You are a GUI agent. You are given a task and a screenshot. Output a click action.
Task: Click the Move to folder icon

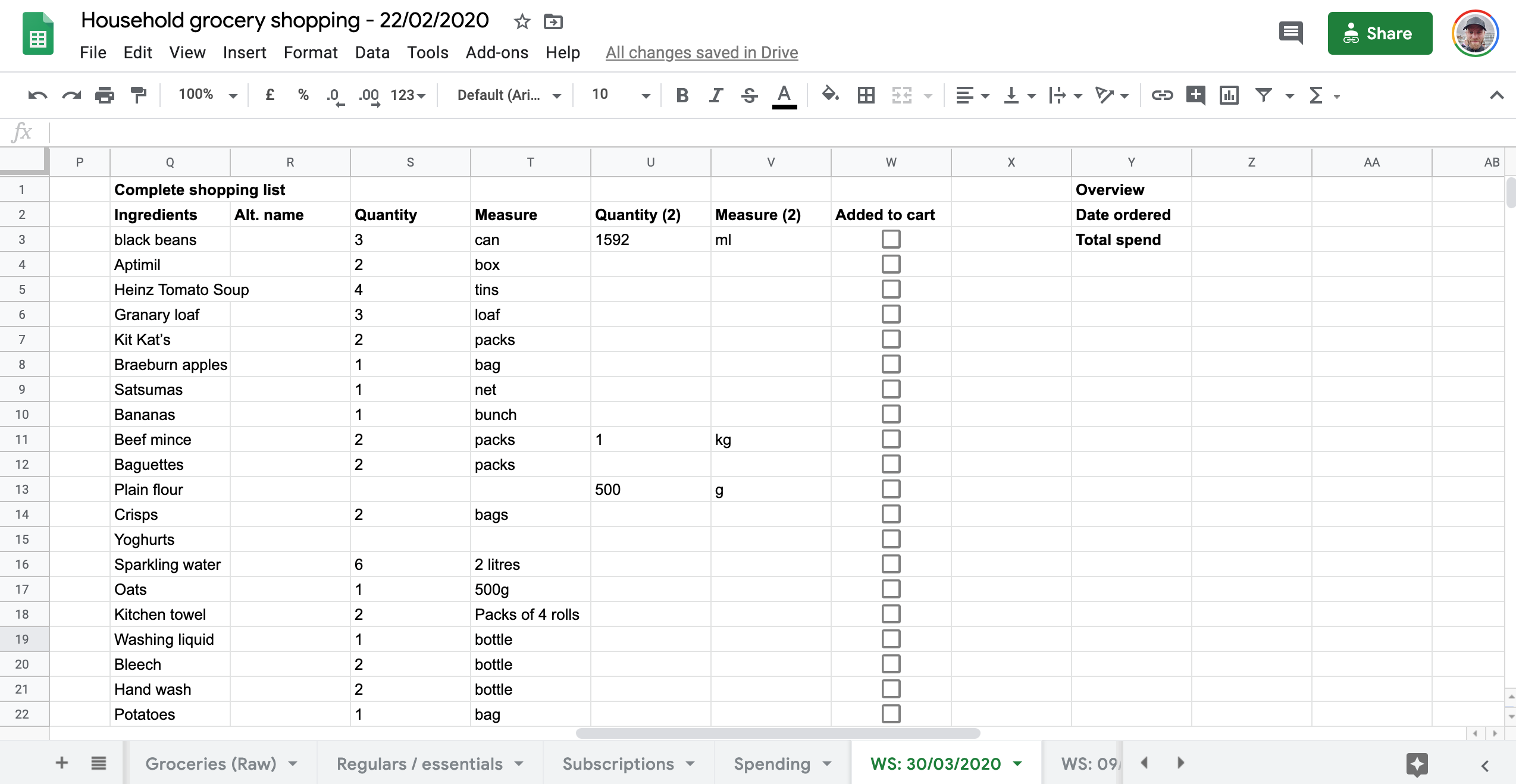tap(553, 21)
